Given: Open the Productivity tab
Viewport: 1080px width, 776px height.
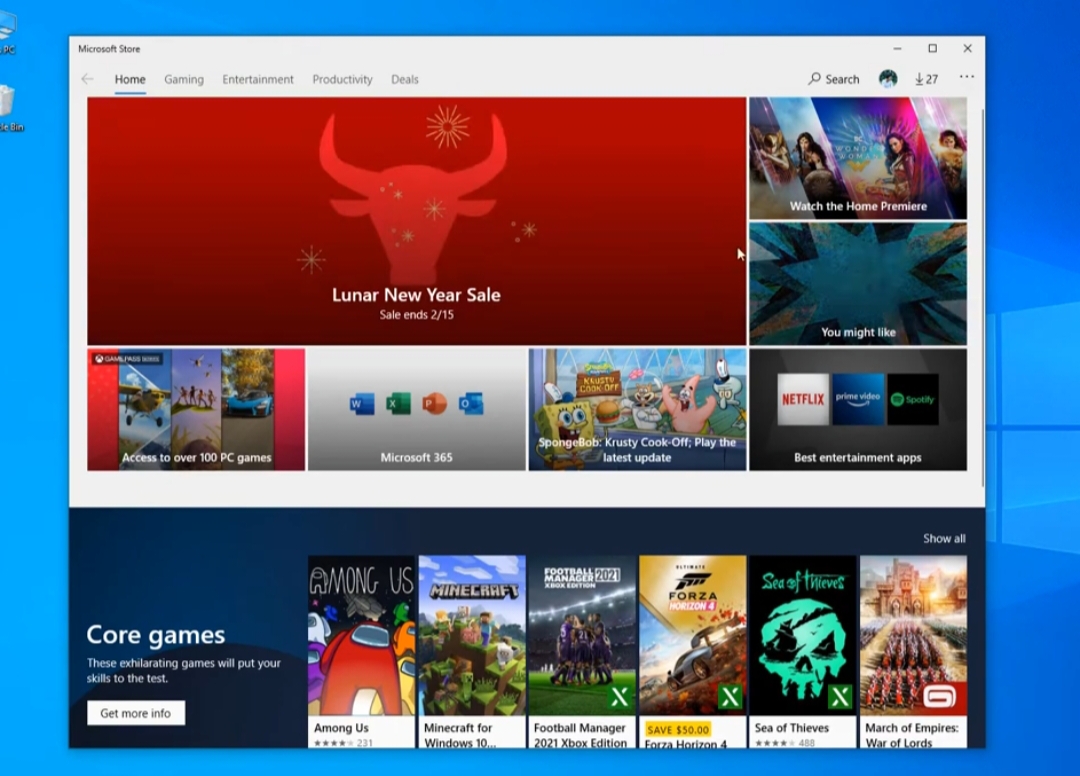Looking at the screenshot, I should coord(342,79).
